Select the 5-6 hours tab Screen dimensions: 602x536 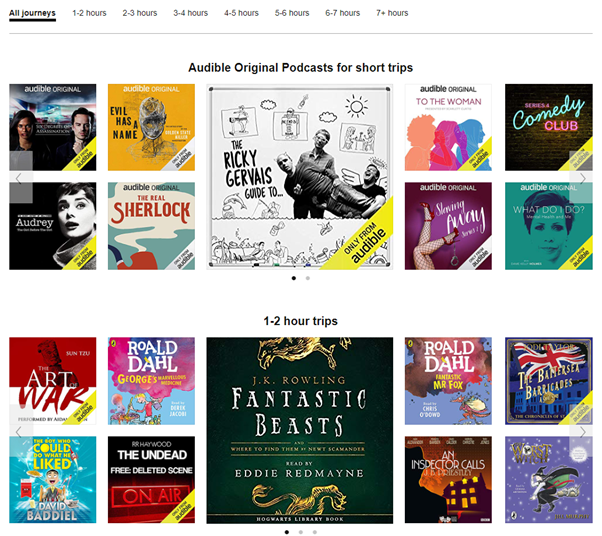(292, 13)
